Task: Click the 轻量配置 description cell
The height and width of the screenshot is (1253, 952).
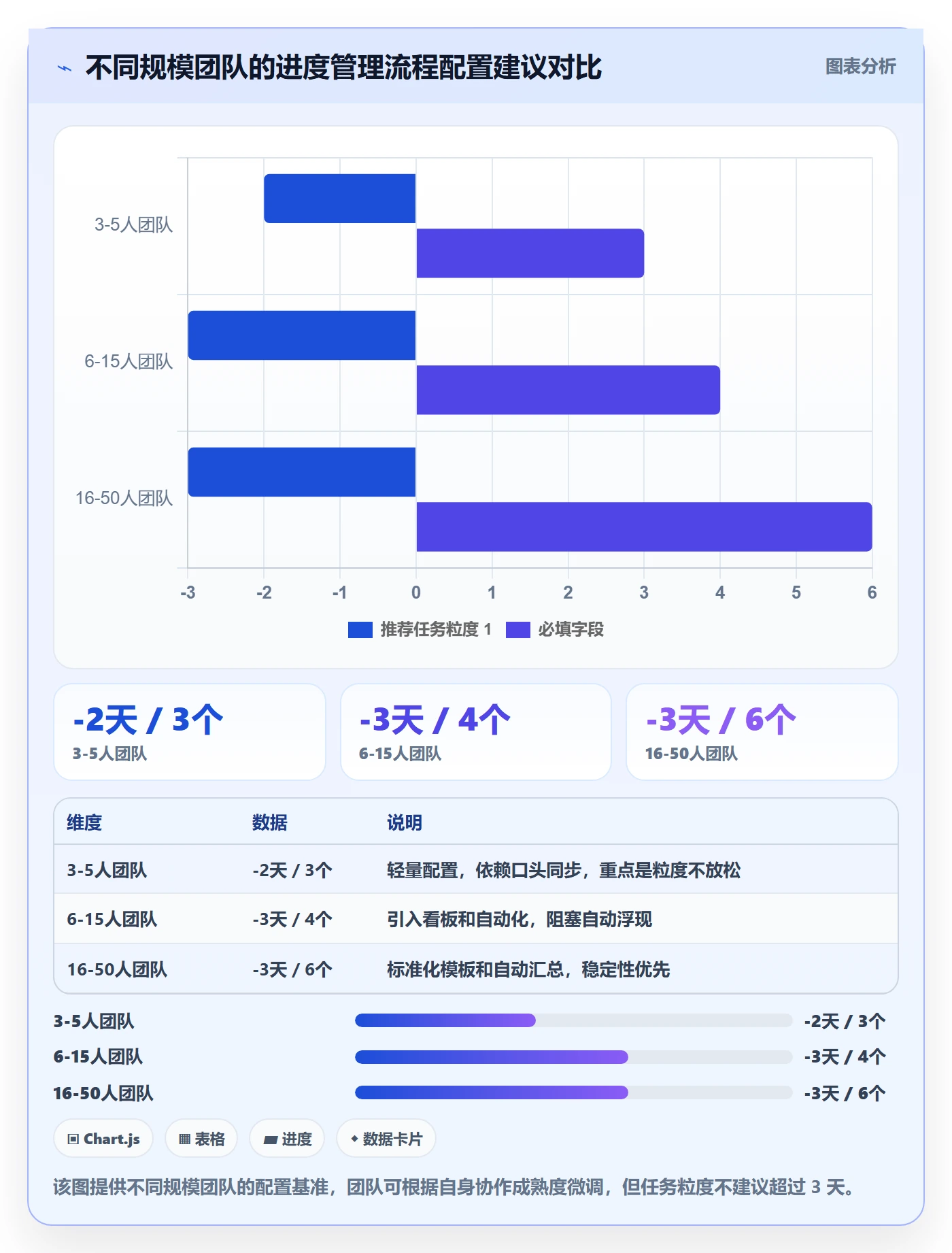Action: (564, 870)
